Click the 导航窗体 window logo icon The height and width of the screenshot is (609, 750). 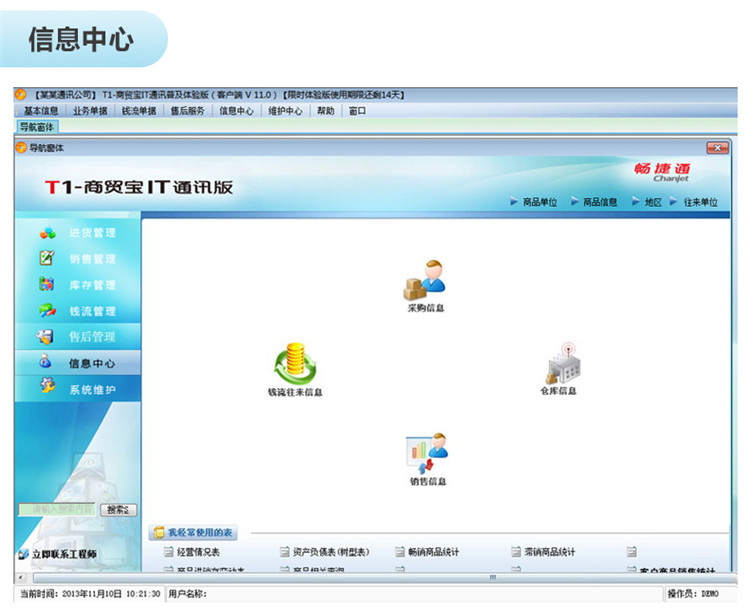21,148
